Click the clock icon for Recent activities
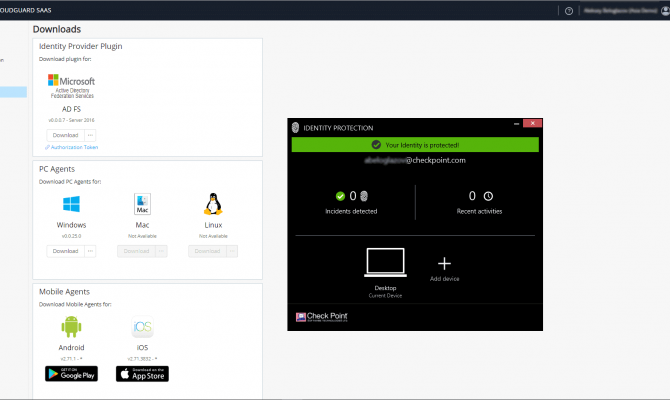Image resolution: width=670 pixels, height=400 pixels. click(488, 196)
